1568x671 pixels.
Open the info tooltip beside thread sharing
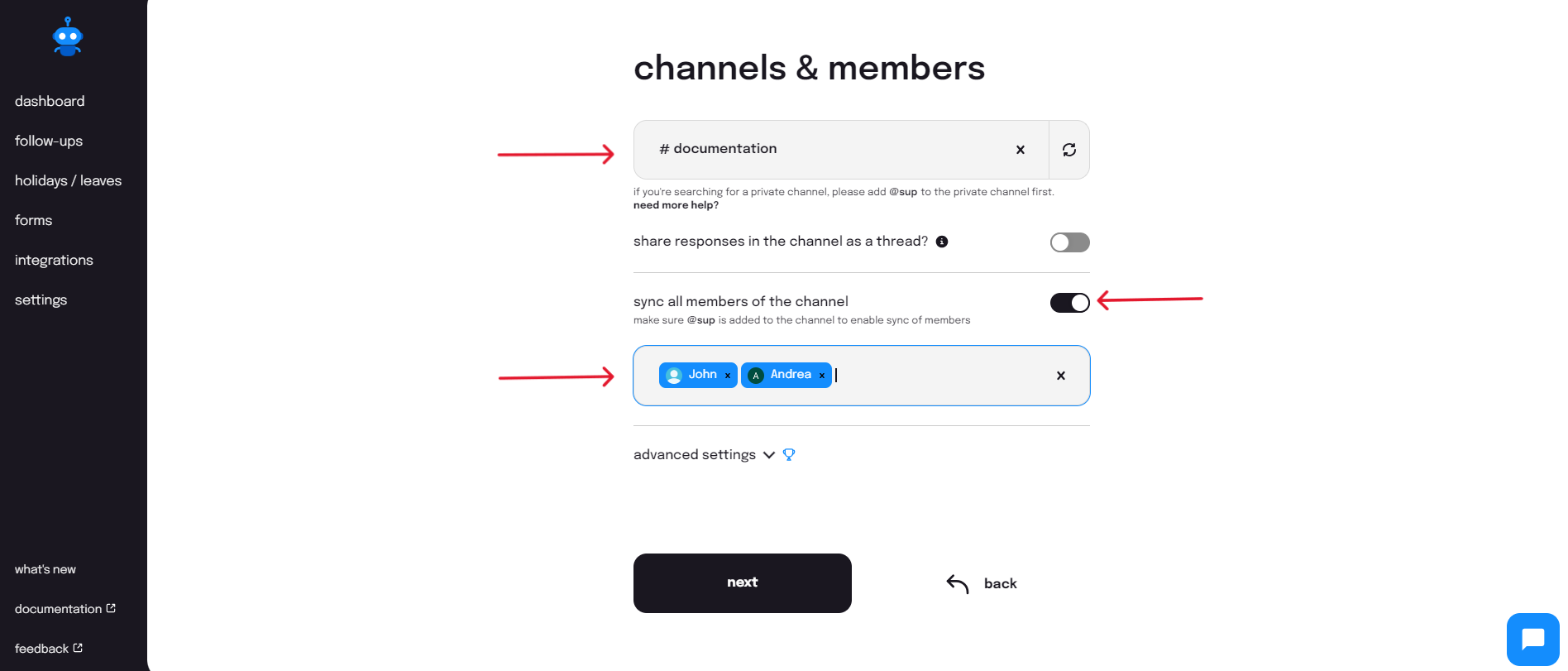pos(942,242)
